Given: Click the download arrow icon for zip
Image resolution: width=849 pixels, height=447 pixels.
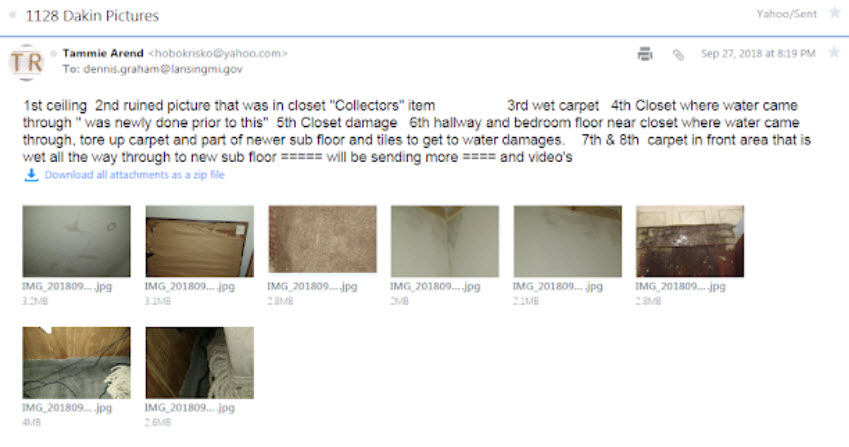Looking at the screenshot, I should click(x=31, y=175).
